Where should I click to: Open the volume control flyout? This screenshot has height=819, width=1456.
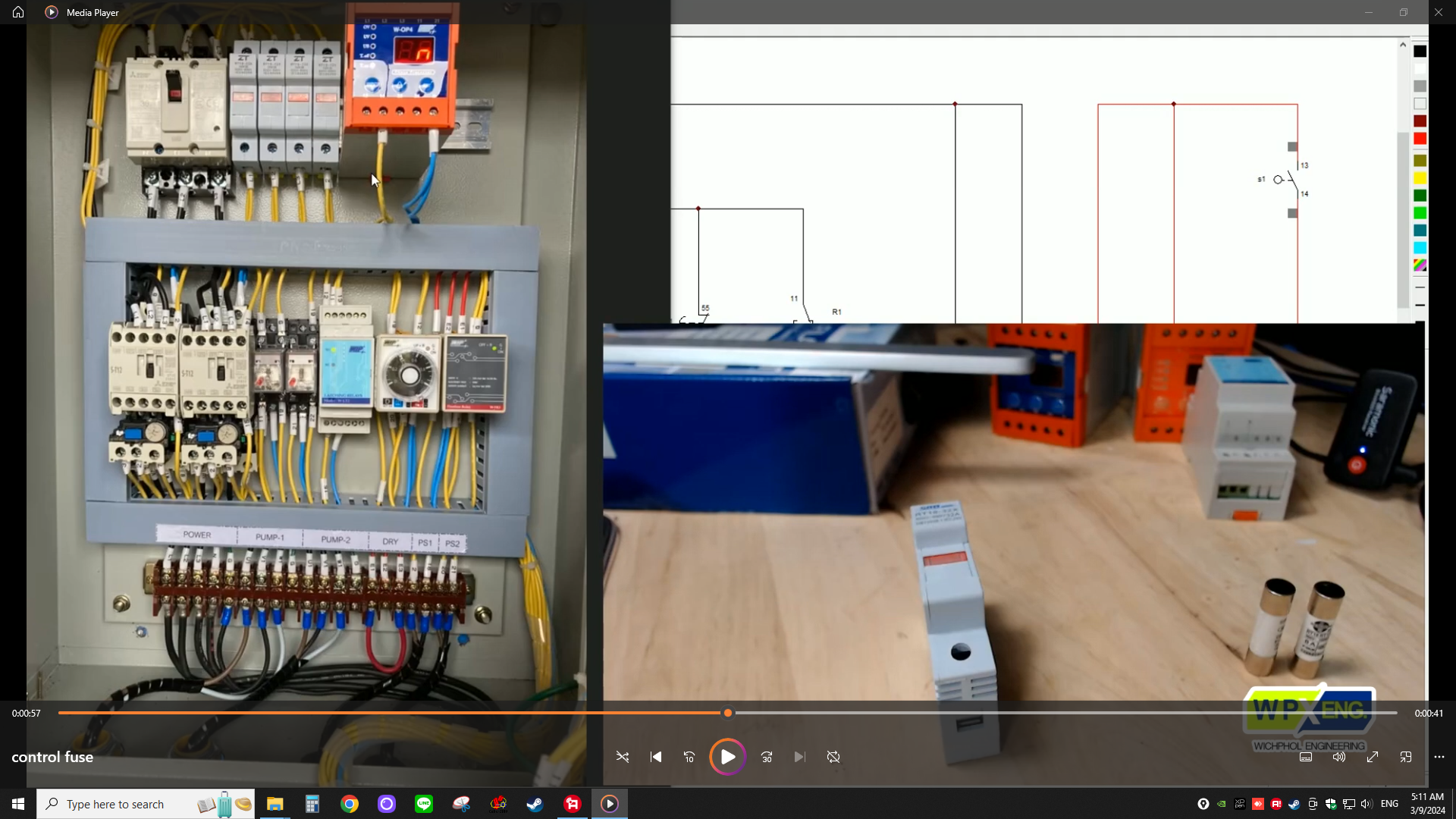(x=1339, y=757)
